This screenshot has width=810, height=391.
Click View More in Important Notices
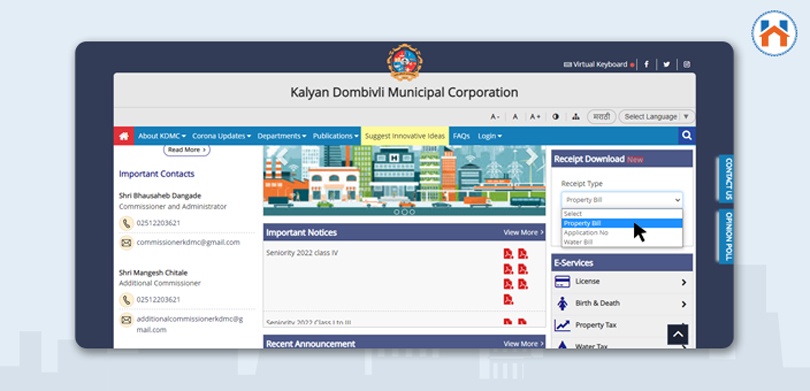coord(523,232)
